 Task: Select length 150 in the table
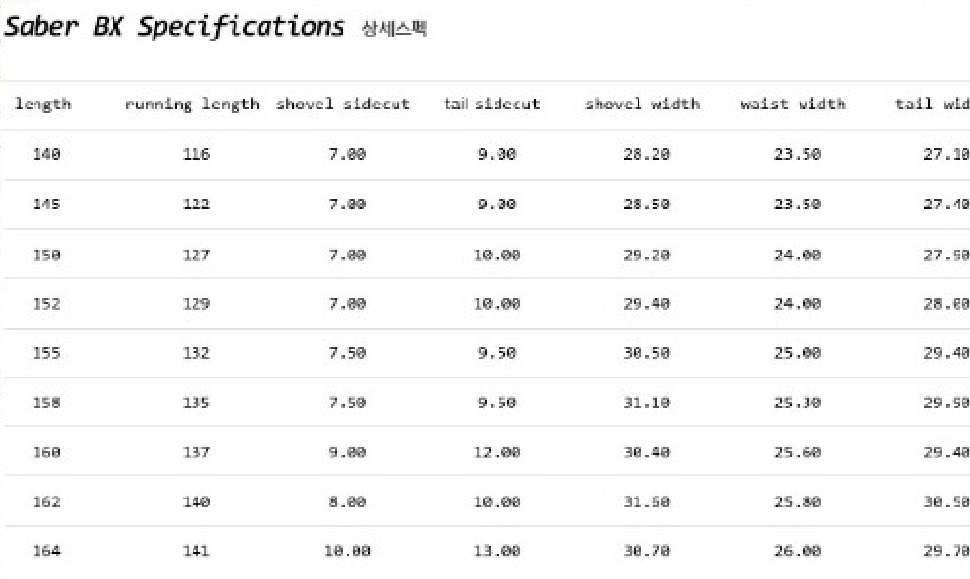tap(46, 255)
